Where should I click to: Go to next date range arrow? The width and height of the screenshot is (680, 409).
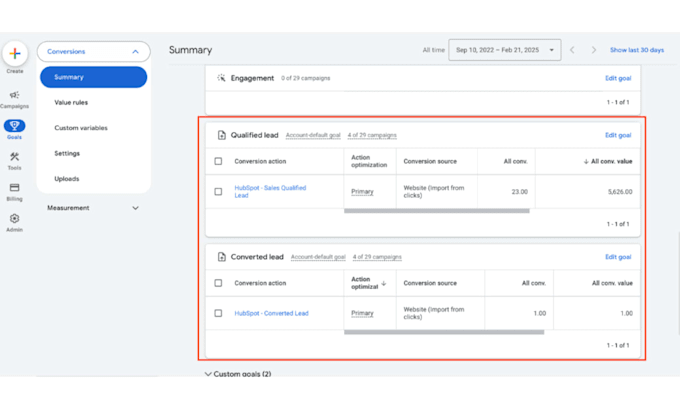coord(594,50)
